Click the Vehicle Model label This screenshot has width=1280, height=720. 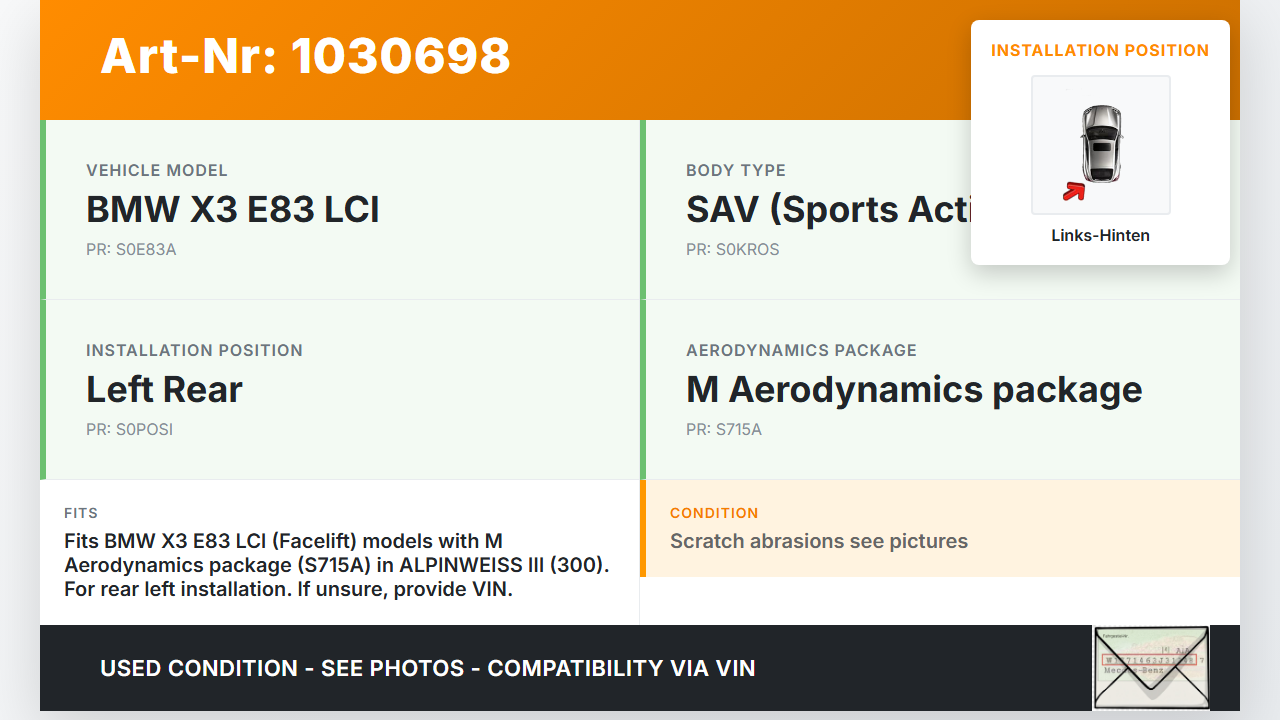157,170
